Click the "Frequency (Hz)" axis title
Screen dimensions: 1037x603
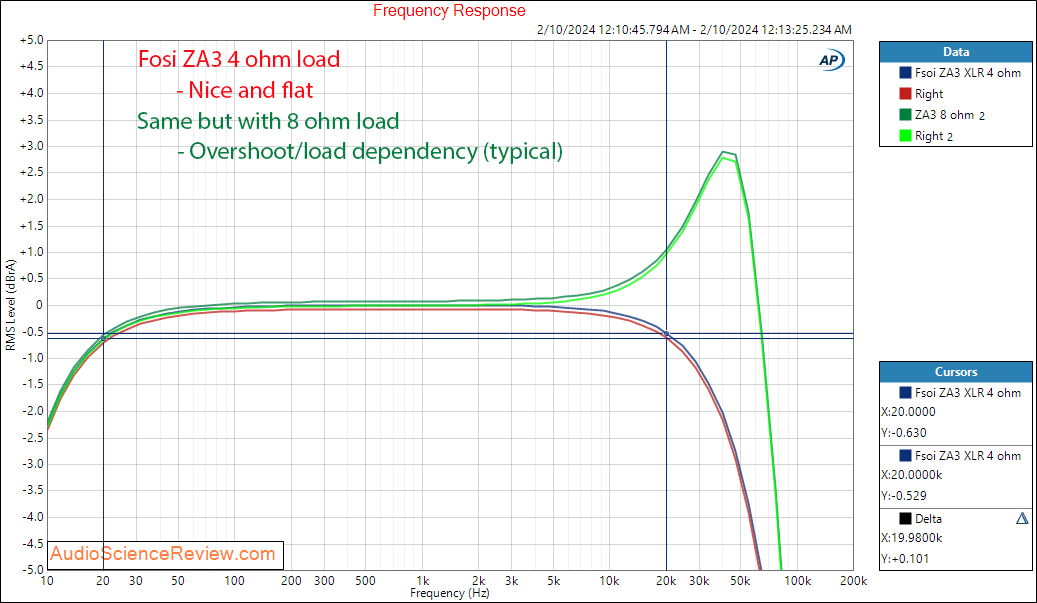[x=450, y=593]
